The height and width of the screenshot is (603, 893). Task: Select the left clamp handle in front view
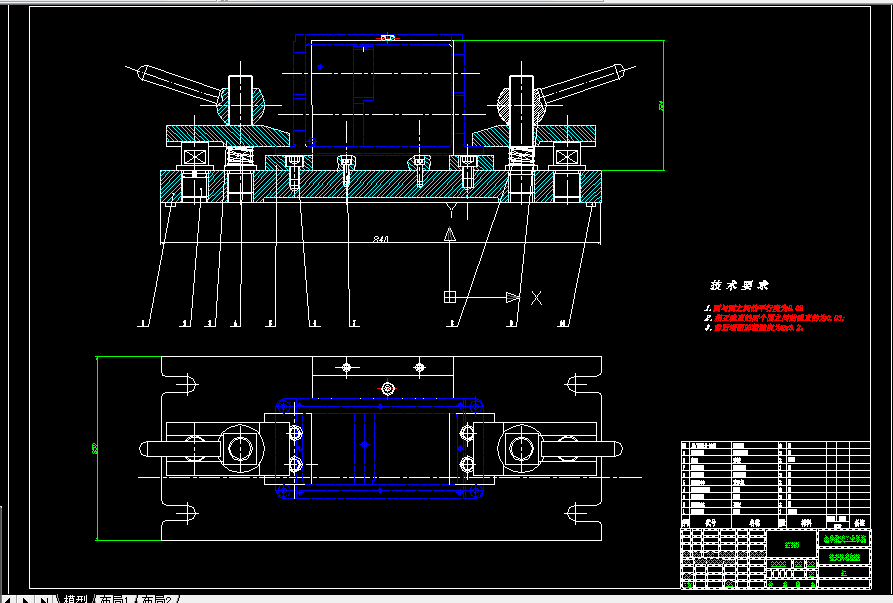[x=181, y=83]
